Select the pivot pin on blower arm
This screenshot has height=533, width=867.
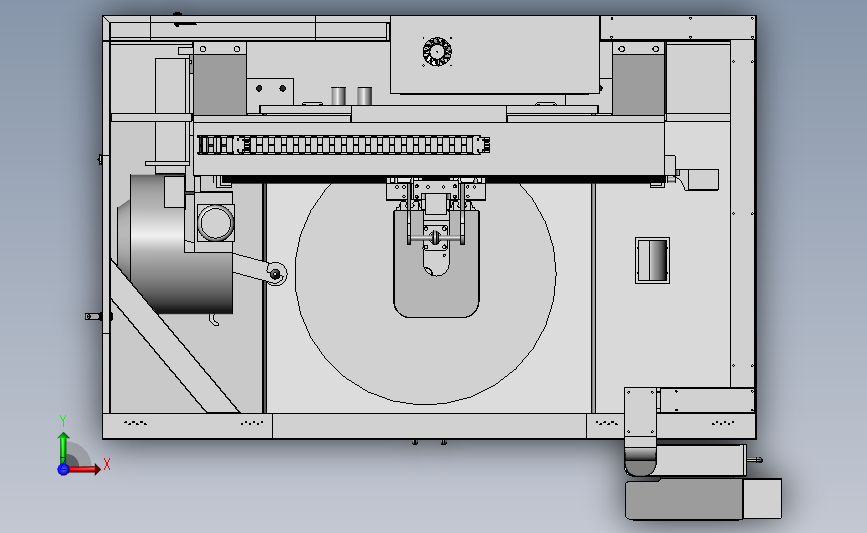(x=275, y=274)
